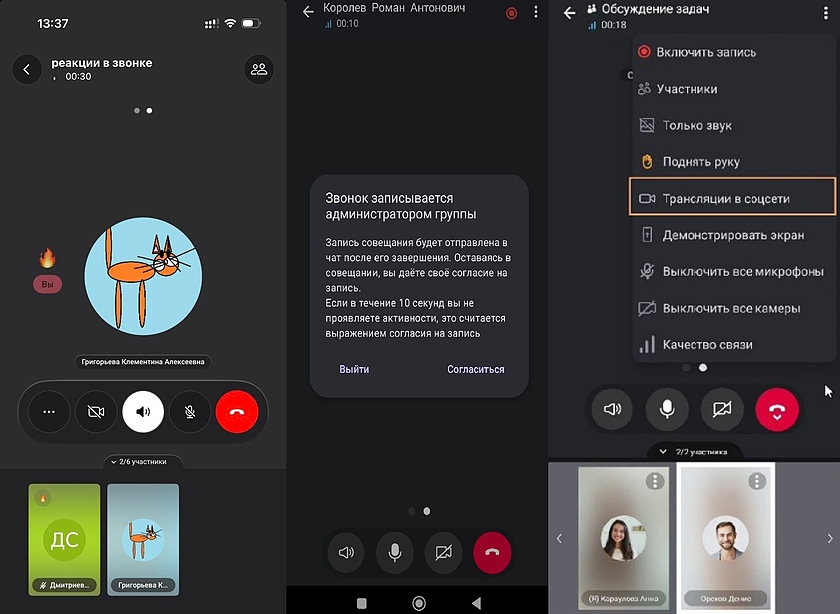Choose "Демонстрировать экран" from the menu

click(x=732, y=235)
